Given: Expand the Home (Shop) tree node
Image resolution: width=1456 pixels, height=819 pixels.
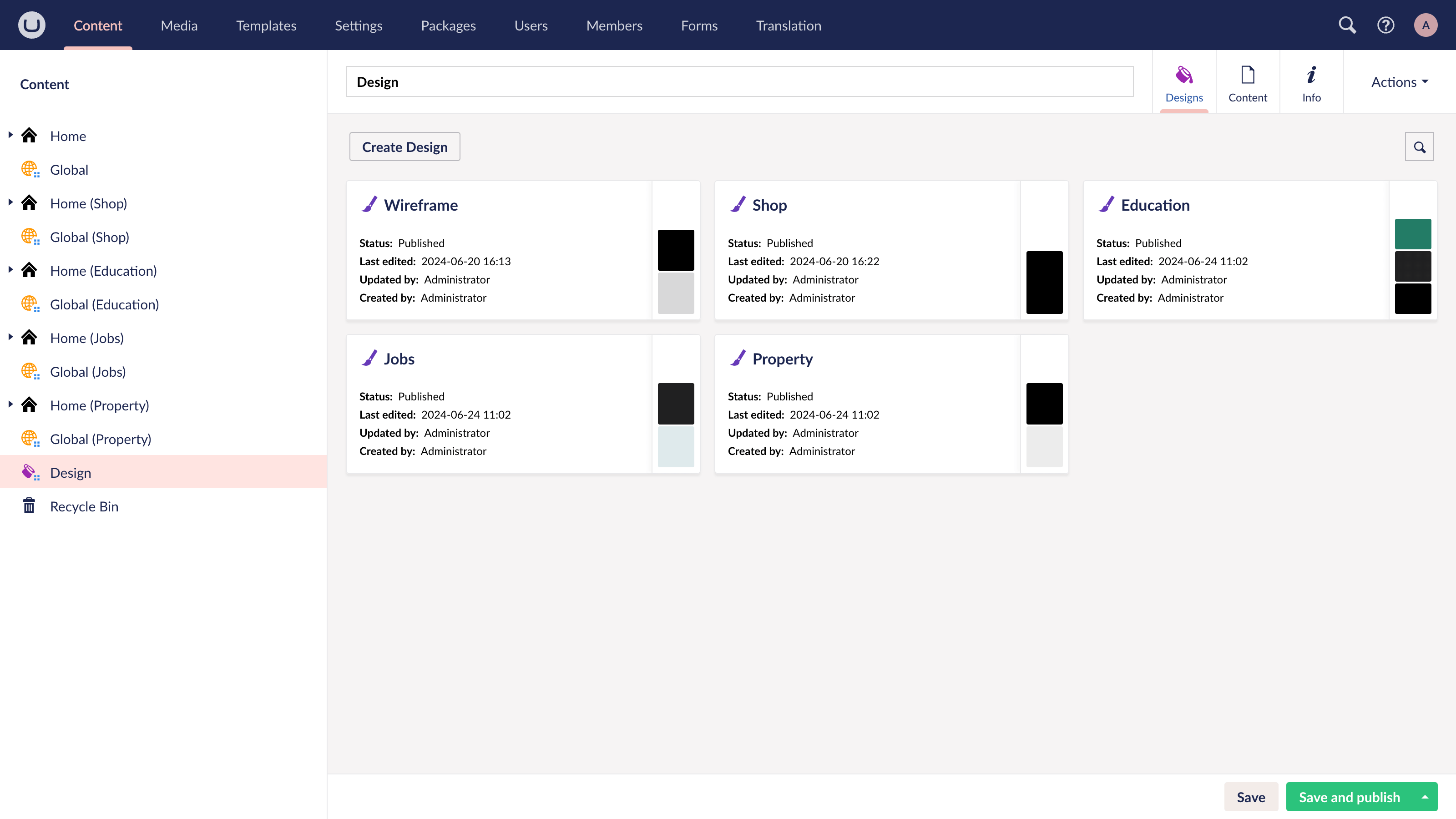Looking at the screenshot, I should coord(10,202).
